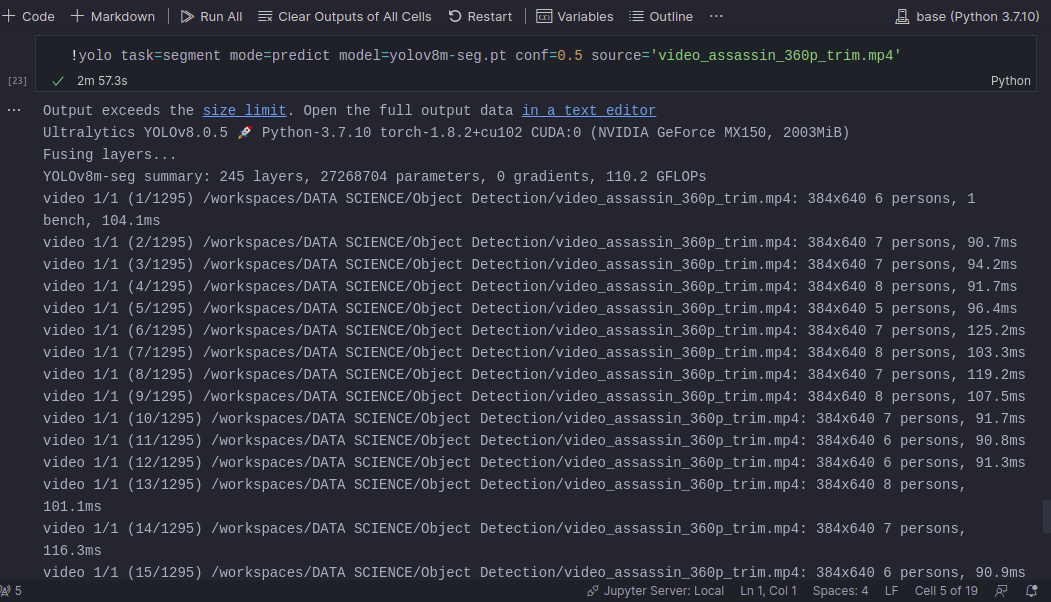Click the green checkmark on the executed cell
This screenshot has height=602, width=1051.
[57, 80]
